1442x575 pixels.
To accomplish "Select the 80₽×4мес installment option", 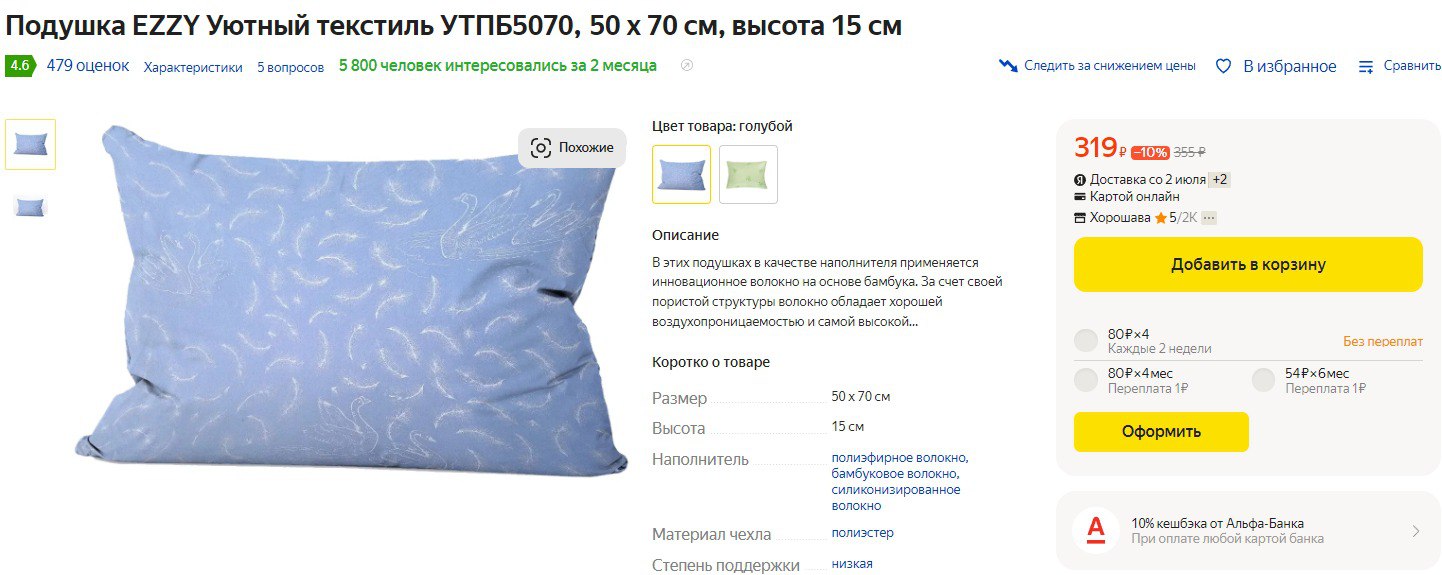I will point(1086,380).
